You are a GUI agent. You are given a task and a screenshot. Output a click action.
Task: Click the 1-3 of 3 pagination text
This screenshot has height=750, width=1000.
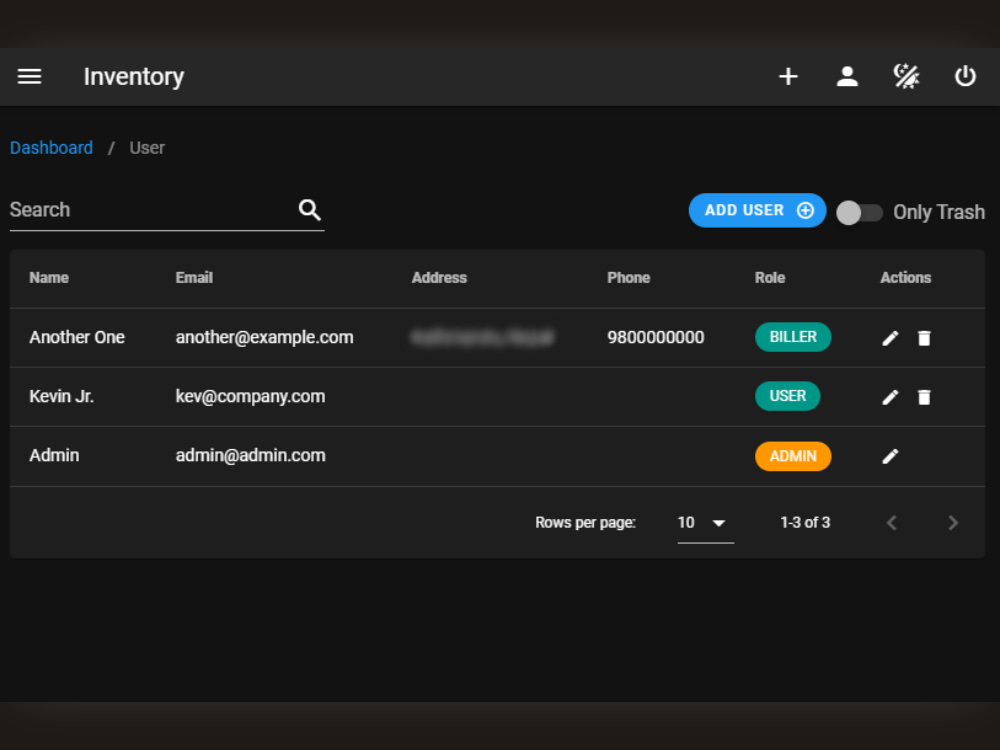805,523
